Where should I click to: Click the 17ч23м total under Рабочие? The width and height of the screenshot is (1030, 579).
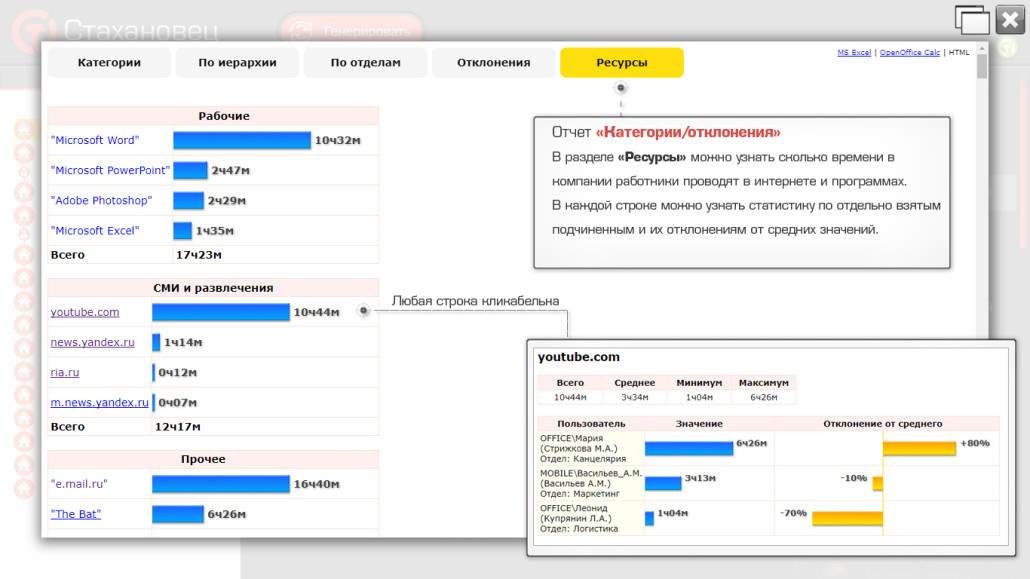tap(198, 255)
